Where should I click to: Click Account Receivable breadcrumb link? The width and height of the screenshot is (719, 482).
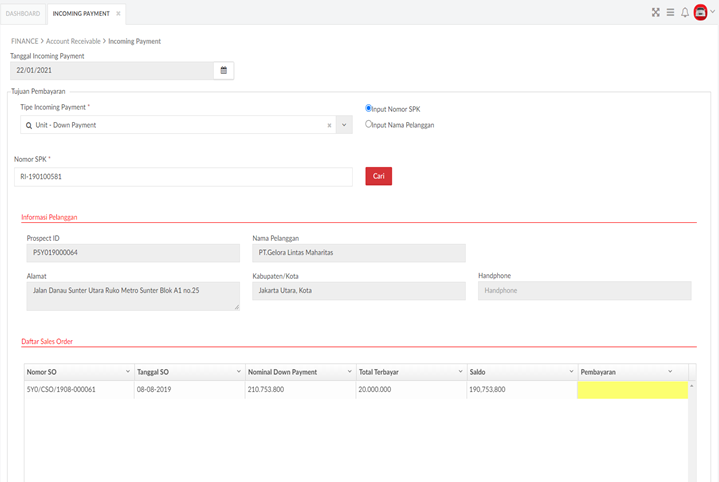[x=73, y=41]
